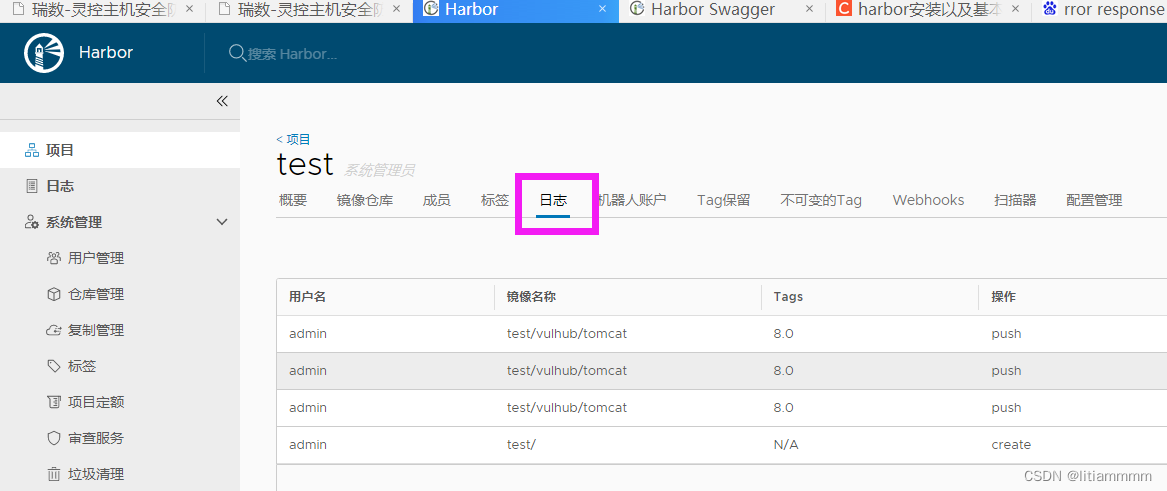
Task: Open the 扫描器 project tab
Action: [1015, 200]
